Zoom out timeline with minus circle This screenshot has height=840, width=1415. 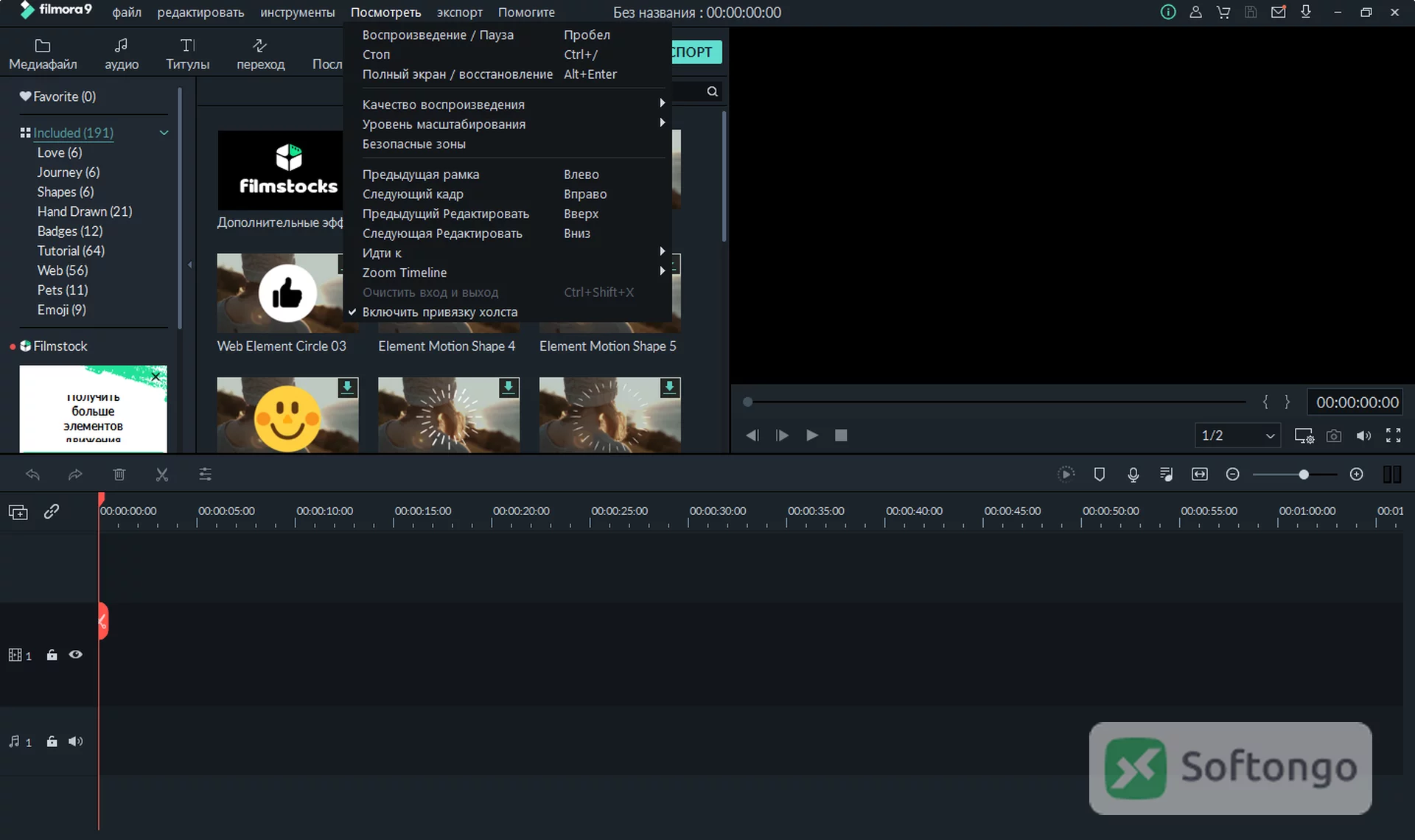click(1232, 475)
